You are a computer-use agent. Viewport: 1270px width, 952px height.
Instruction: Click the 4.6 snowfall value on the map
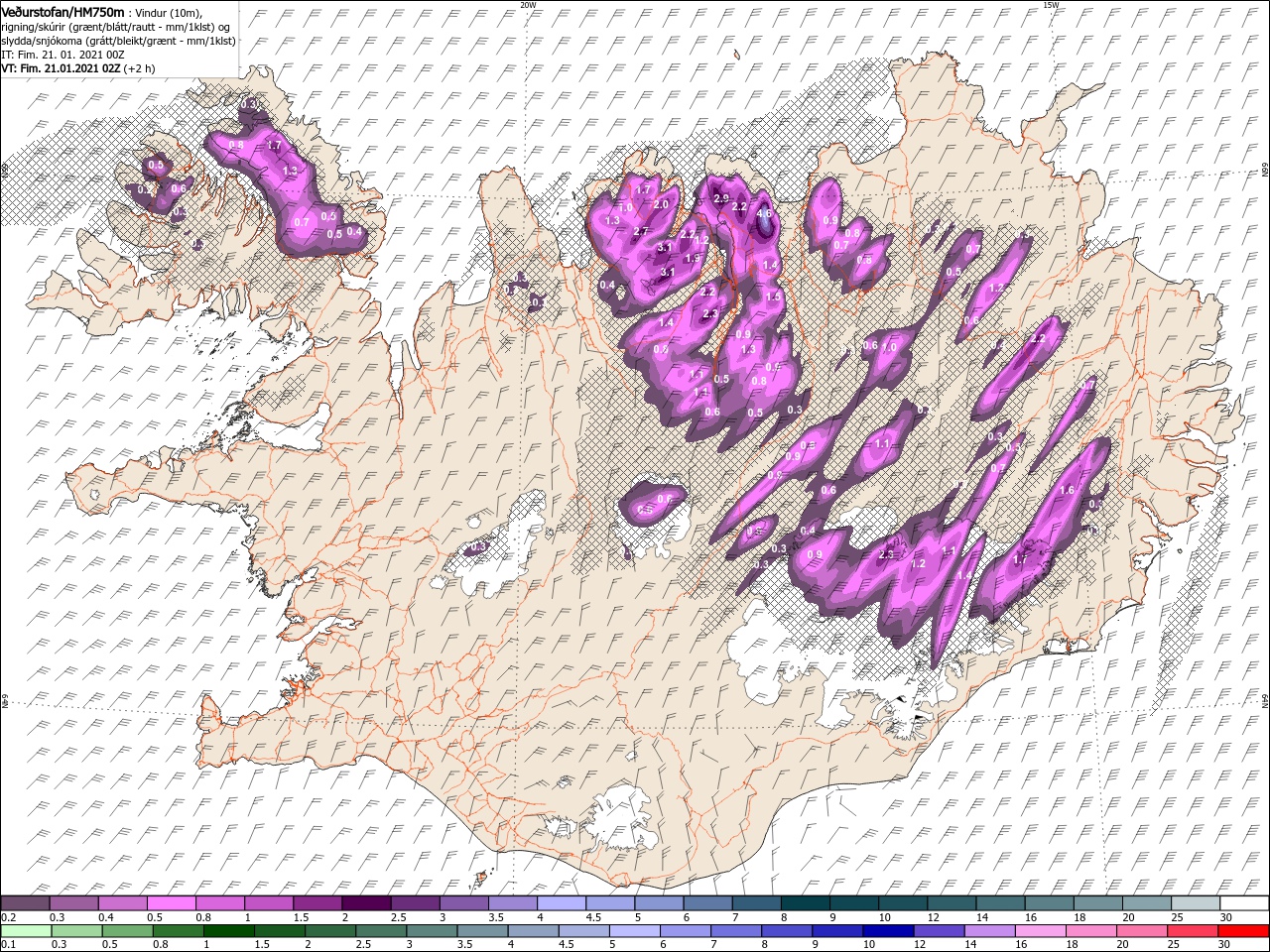(x=764, y=213)
